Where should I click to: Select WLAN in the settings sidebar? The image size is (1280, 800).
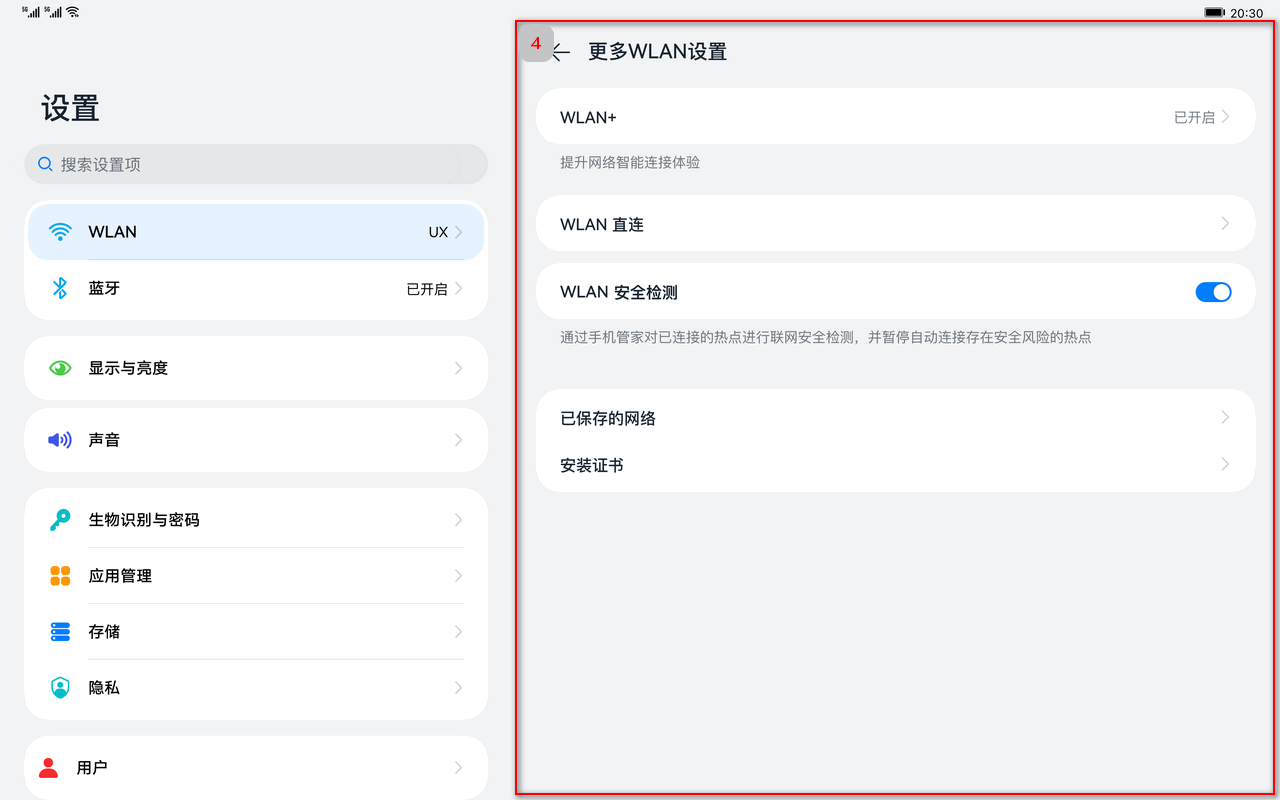point(256,232)
